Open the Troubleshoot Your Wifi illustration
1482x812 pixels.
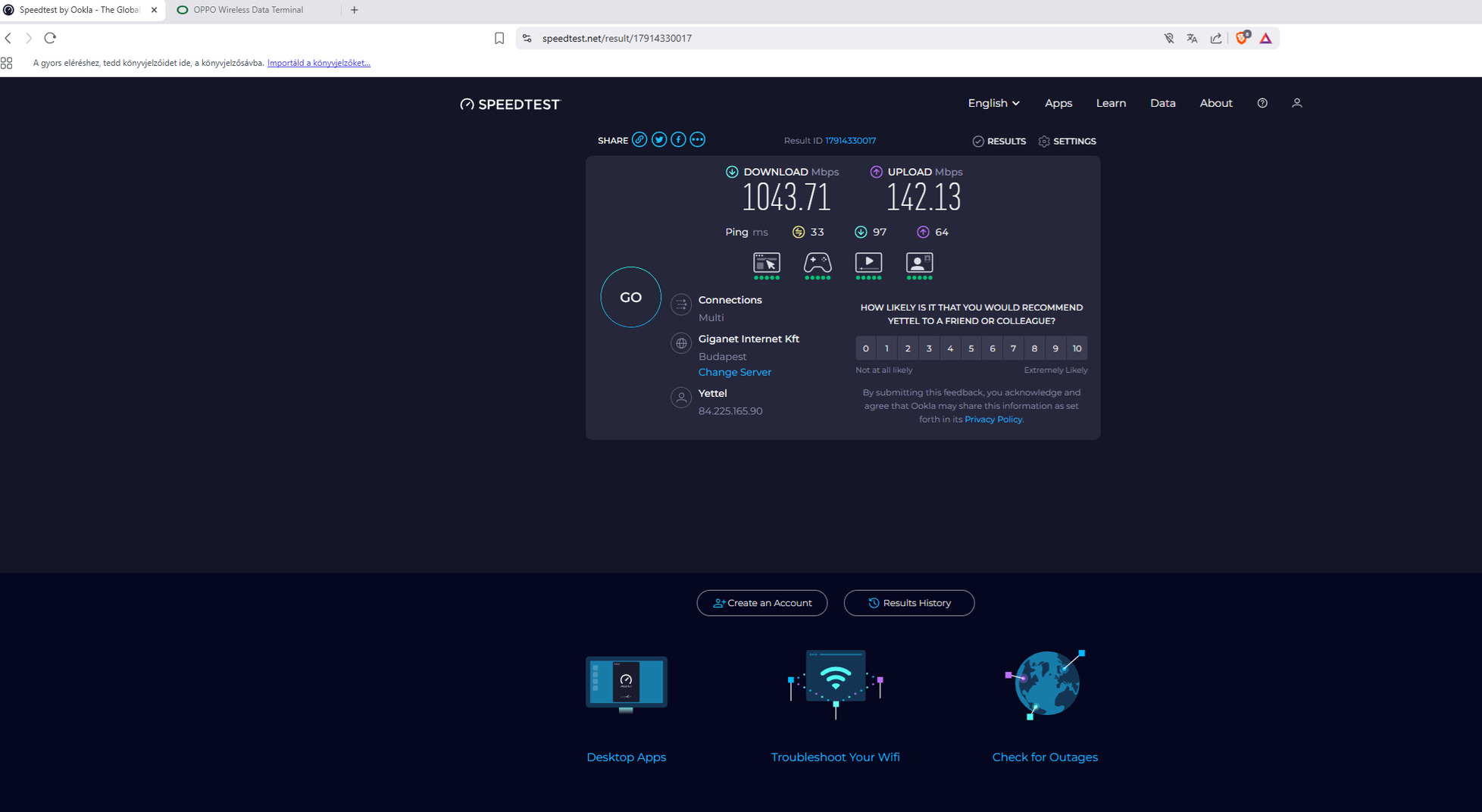(x=836, y=684)
